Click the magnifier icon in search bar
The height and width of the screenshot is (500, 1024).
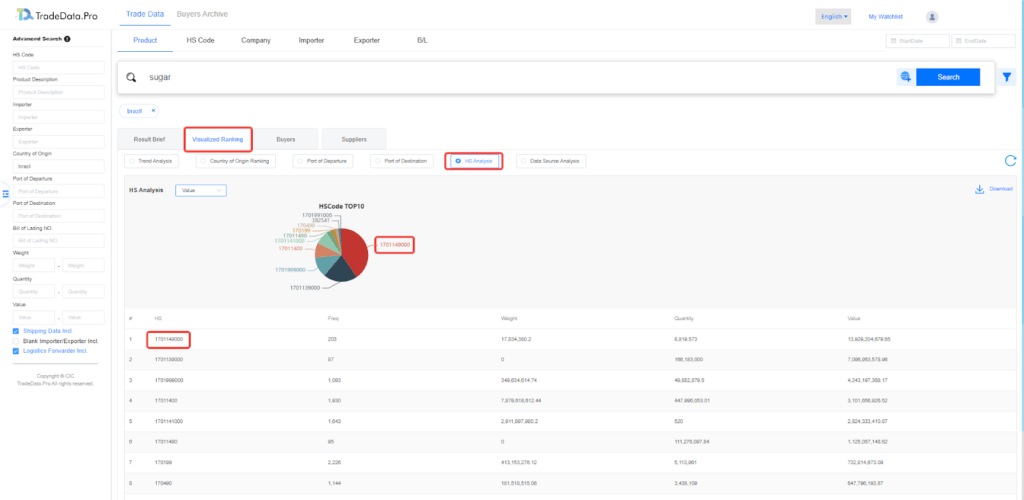(x=131, y=77)
